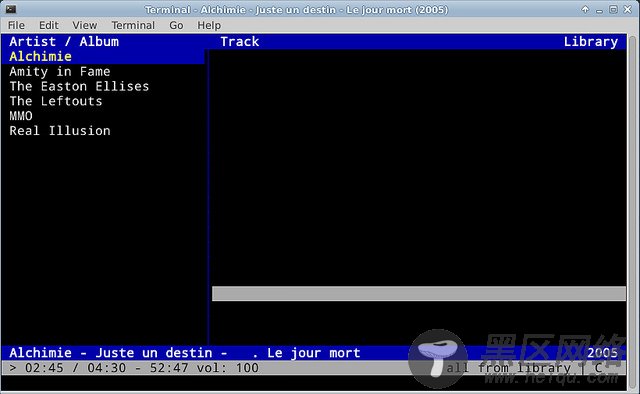640x394 pixels.
Task: Select the Amity in Fame artist
Action: click(x=60, y=71)
